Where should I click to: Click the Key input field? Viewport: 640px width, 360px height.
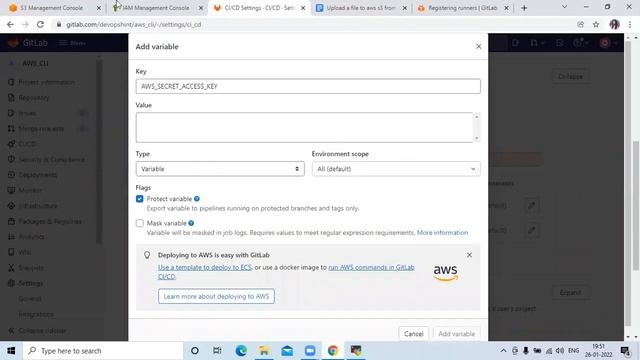click(x=308, y=86)
